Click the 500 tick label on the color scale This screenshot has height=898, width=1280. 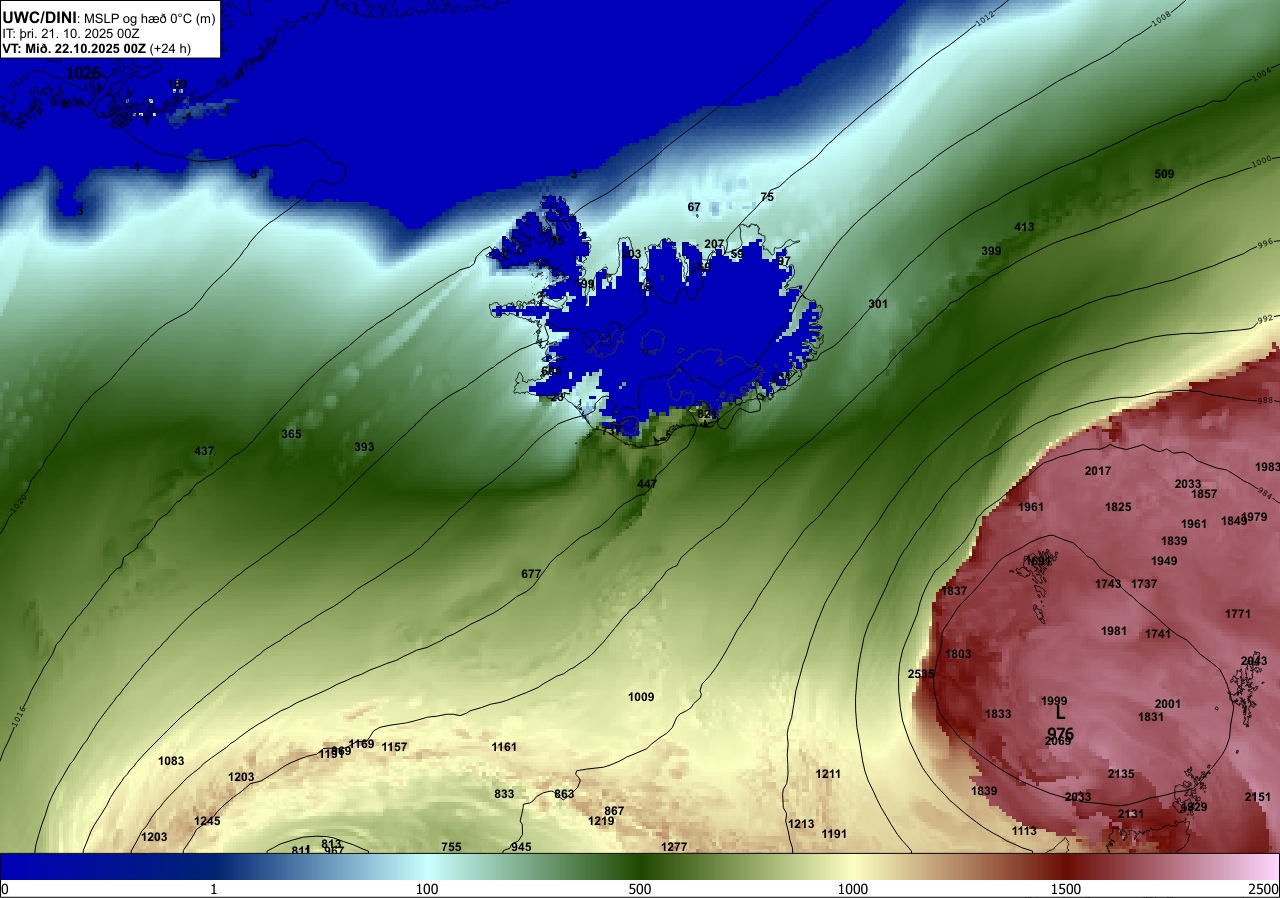(640, 889)
